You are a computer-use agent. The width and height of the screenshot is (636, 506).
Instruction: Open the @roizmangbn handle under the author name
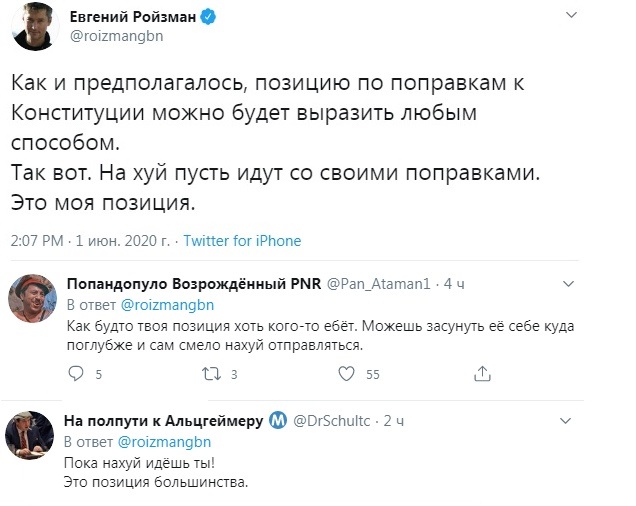[116, 36]
